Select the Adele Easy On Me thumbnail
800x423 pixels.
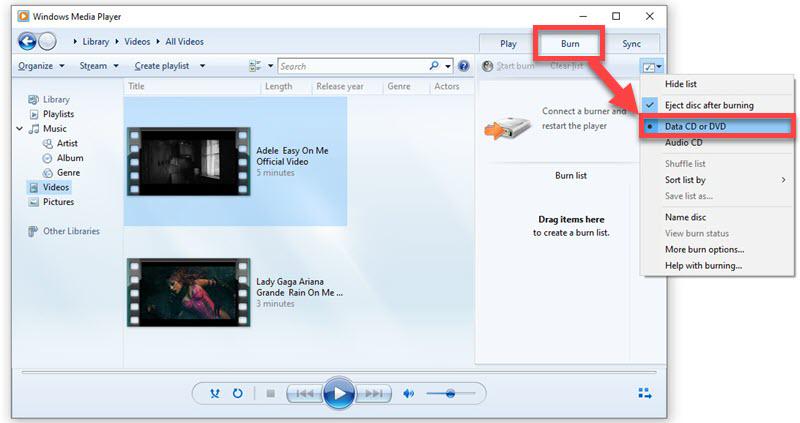pos(189,162)
